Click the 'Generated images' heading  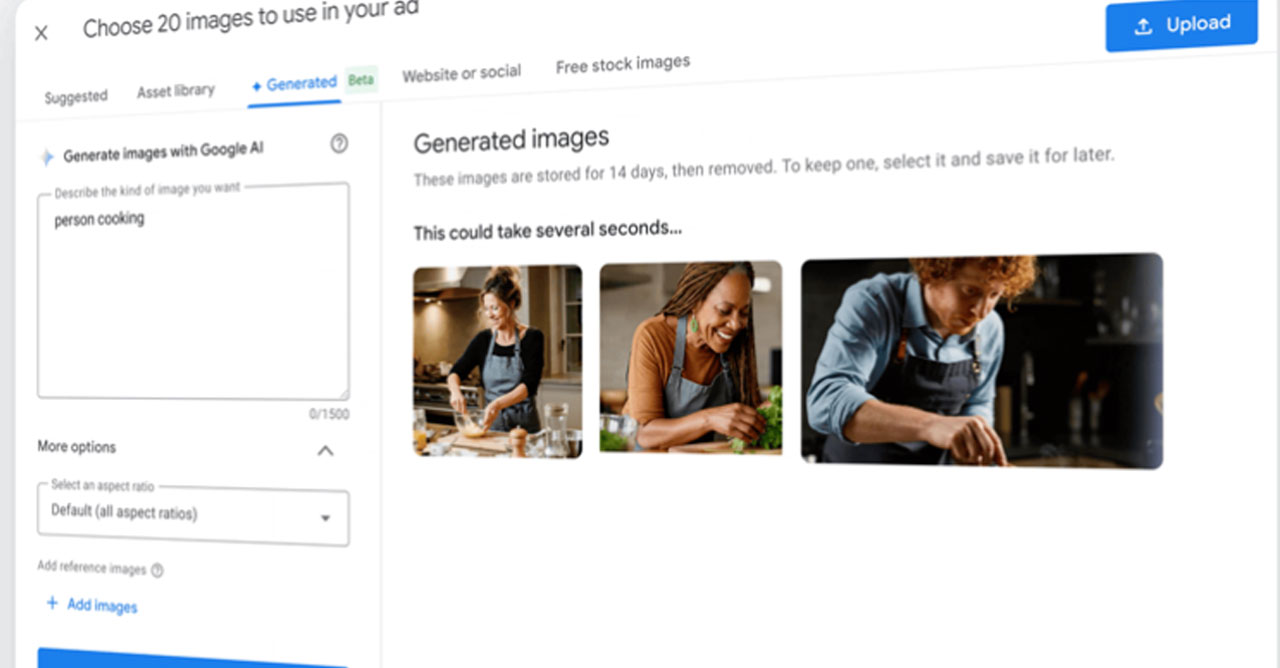[x=511, y=141]
